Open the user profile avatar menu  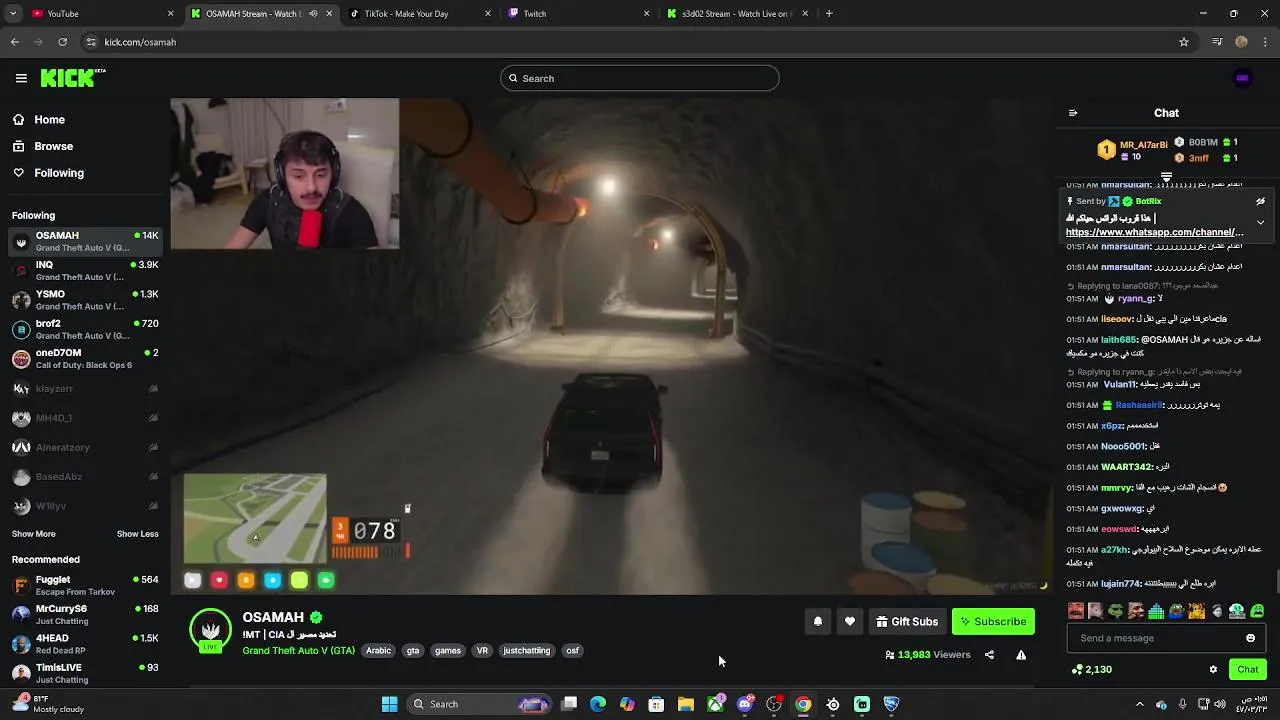(1242, 78)
